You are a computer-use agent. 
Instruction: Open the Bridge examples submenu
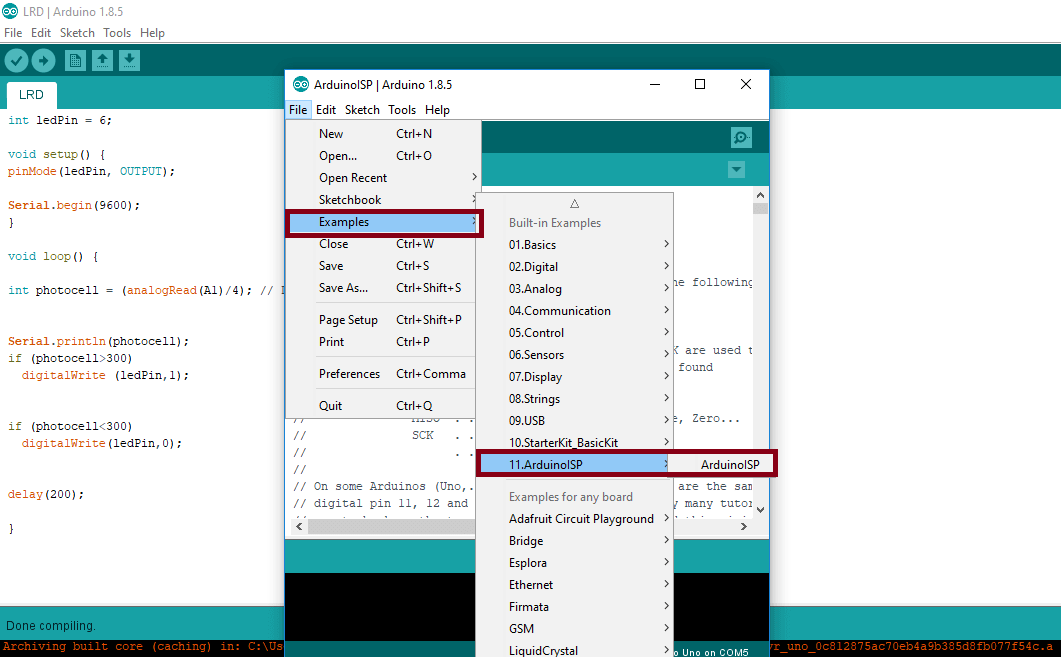[x=574, y=541]
